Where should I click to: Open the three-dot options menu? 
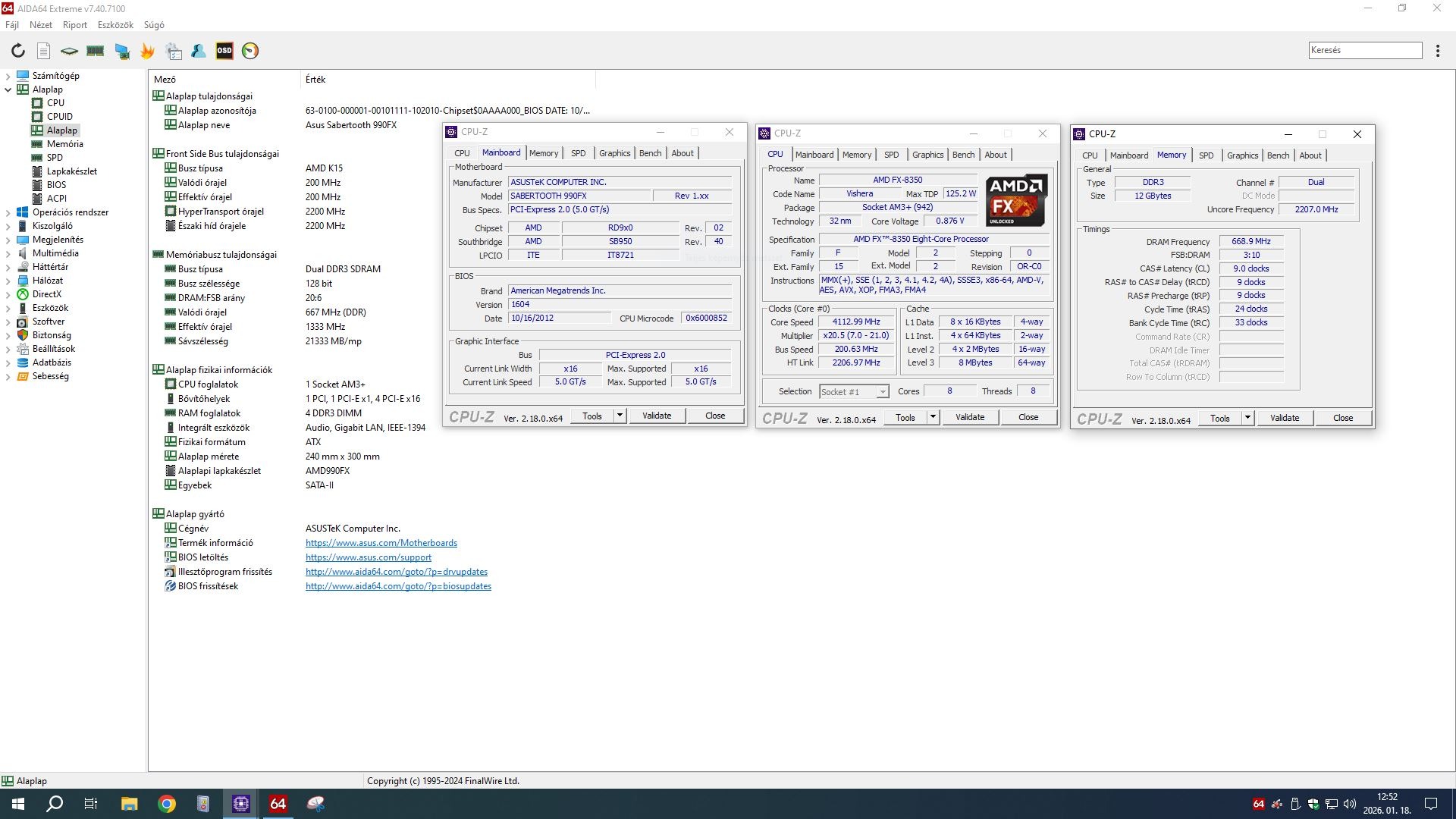coord(1438,51)
